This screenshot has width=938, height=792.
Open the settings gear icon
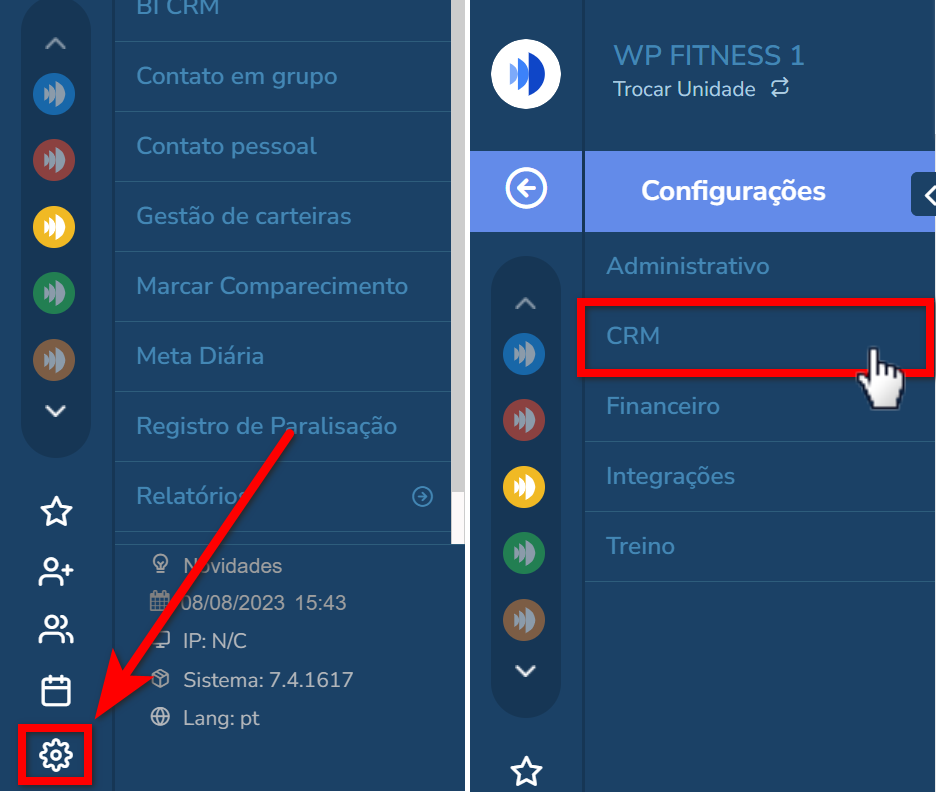(x=56, y=755)
